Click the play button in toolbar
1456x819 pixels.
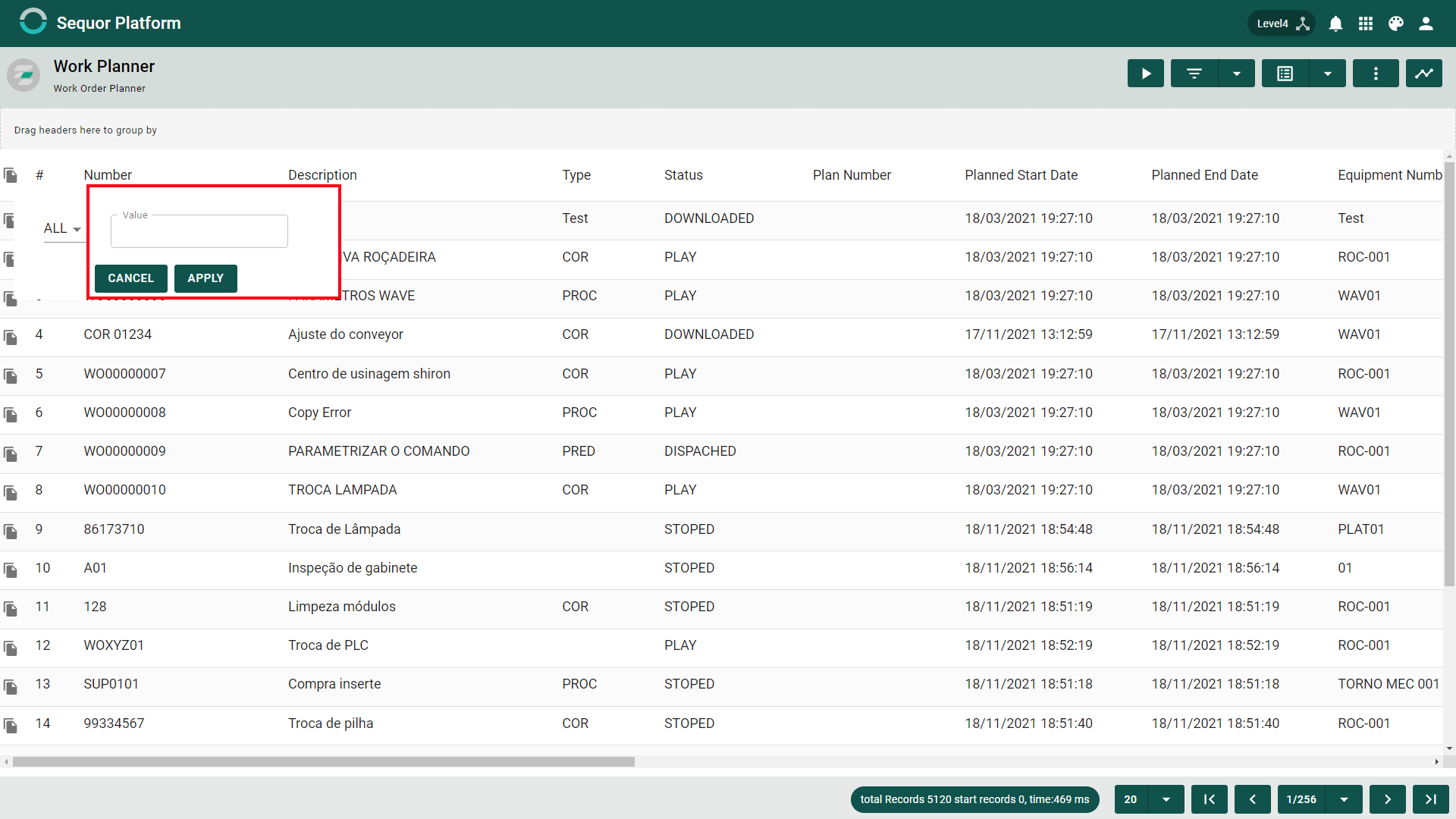[x=1145, y=74]
